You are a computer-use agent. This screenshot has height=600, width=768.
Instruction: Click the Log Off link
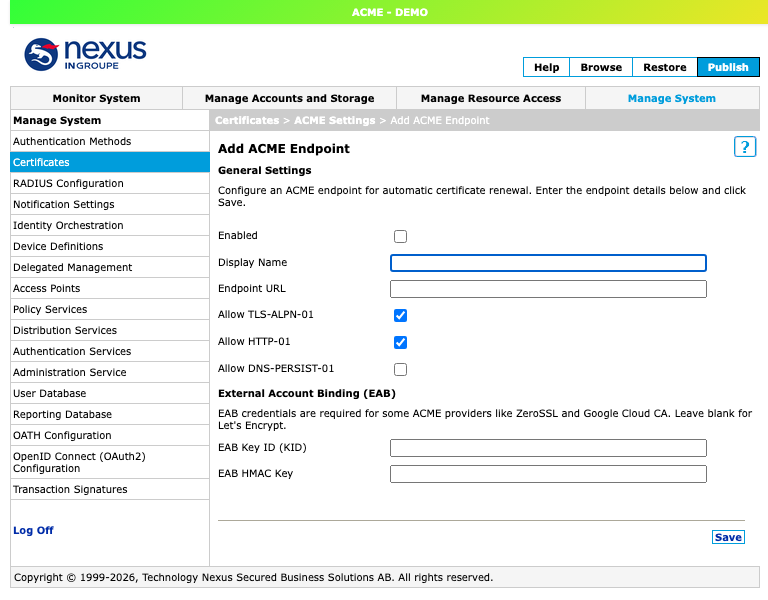click(33, 530)
